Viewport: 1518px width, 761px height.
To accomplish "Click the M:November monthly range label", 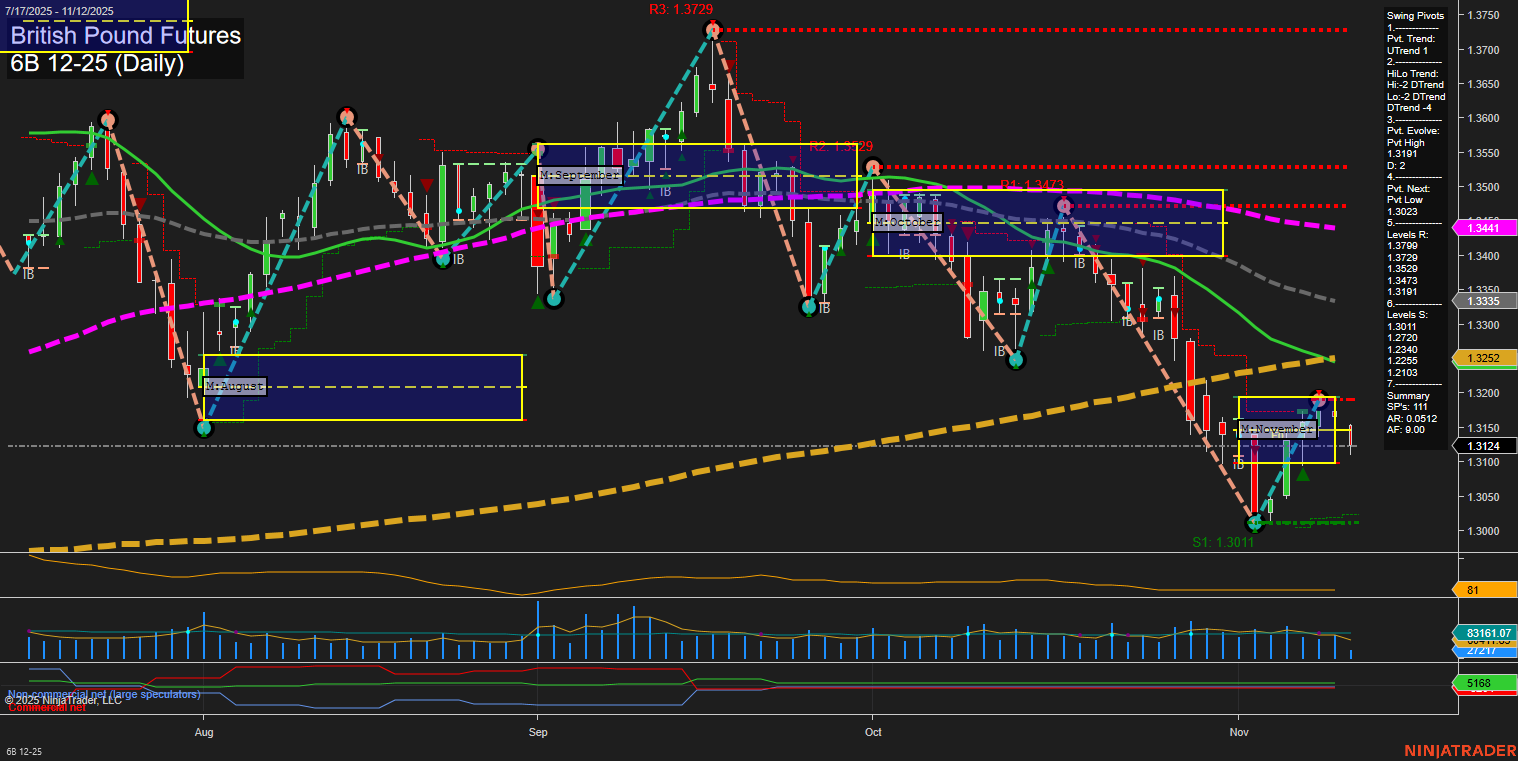I will point(1277,429).
